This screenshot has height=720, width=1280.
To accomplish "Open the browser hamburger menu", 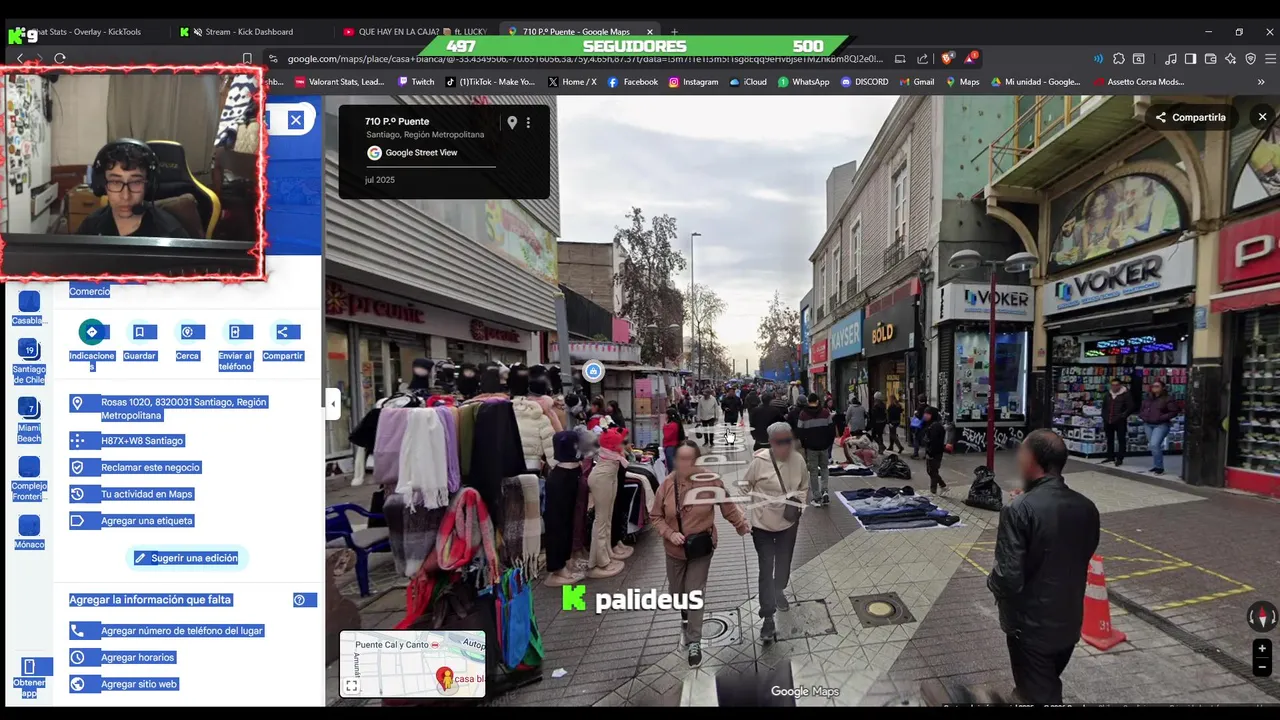I will [x=1270, y=59].
